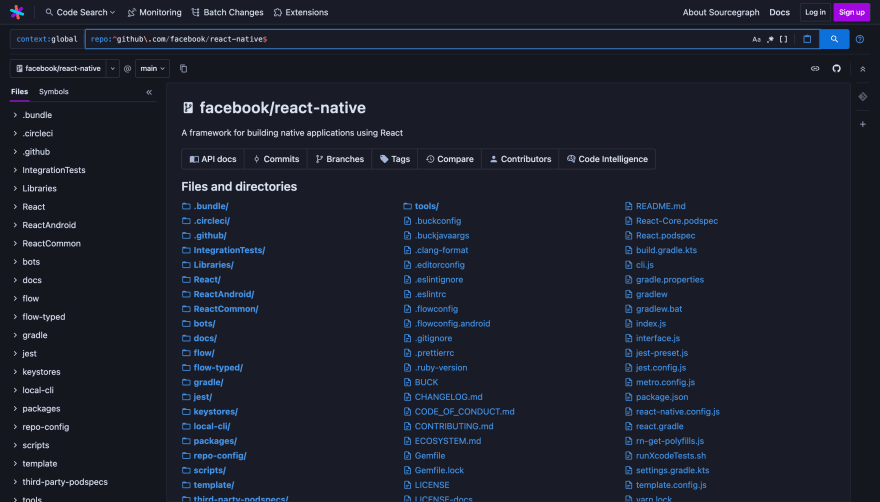Expand the Libraries tree folder
Screen dimensions: 880x502
tap(15, 188)
